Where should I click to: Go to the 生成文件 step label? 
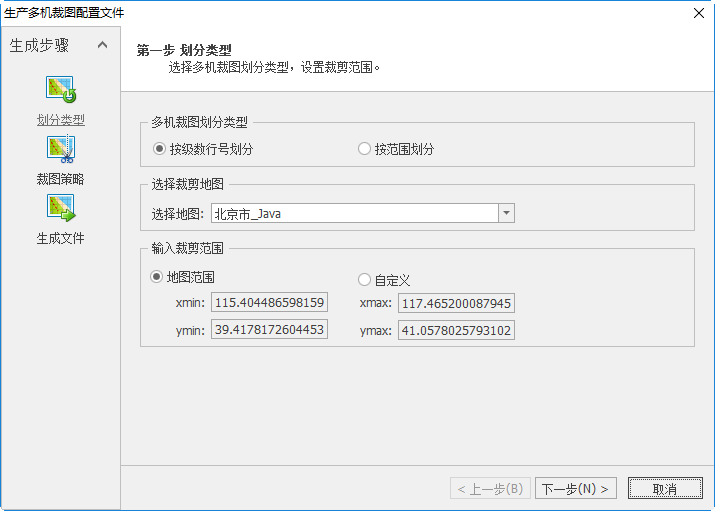tap(61, 238)
